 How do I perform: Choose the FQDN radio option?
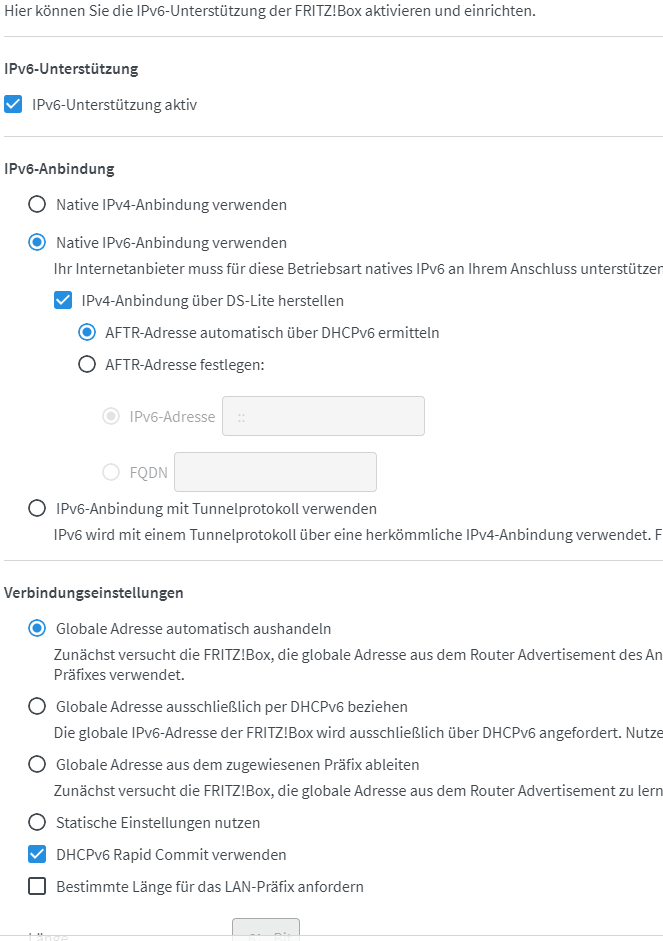(x=111, y=472)
